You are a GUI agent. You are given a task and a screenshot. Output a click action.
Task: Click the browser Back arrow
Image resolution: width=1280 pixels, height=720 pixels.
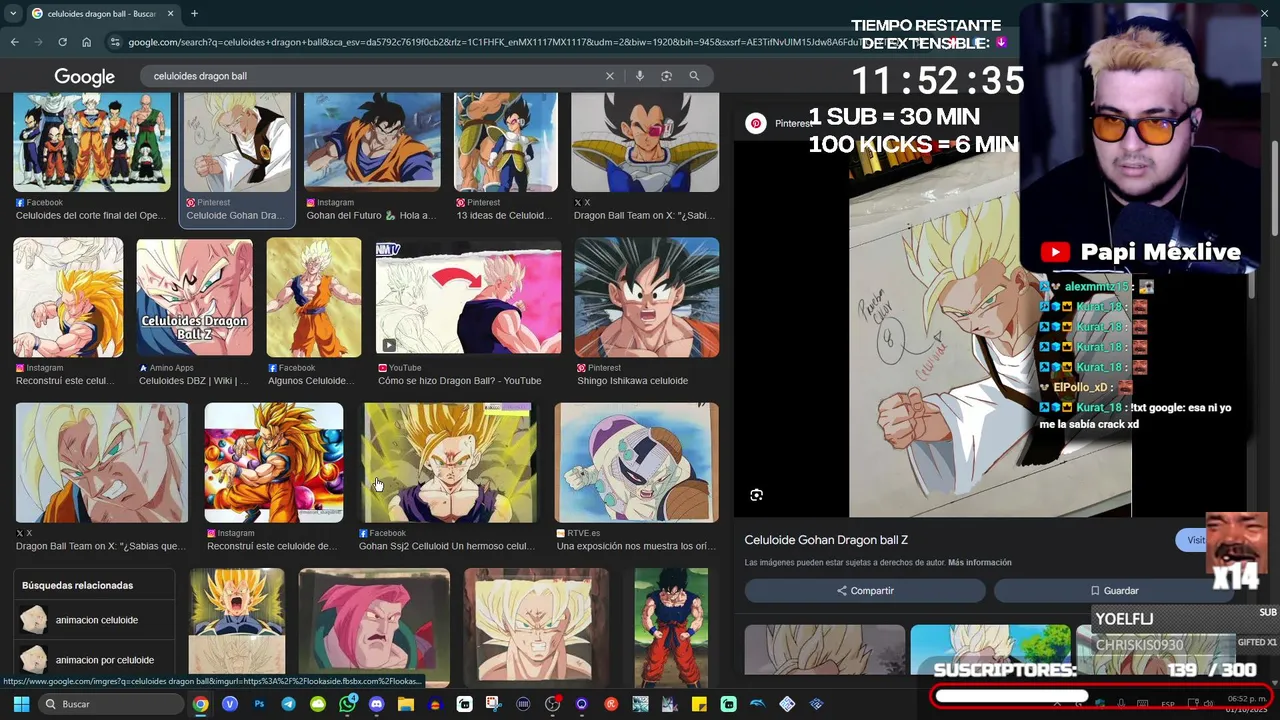coord(14,42)
